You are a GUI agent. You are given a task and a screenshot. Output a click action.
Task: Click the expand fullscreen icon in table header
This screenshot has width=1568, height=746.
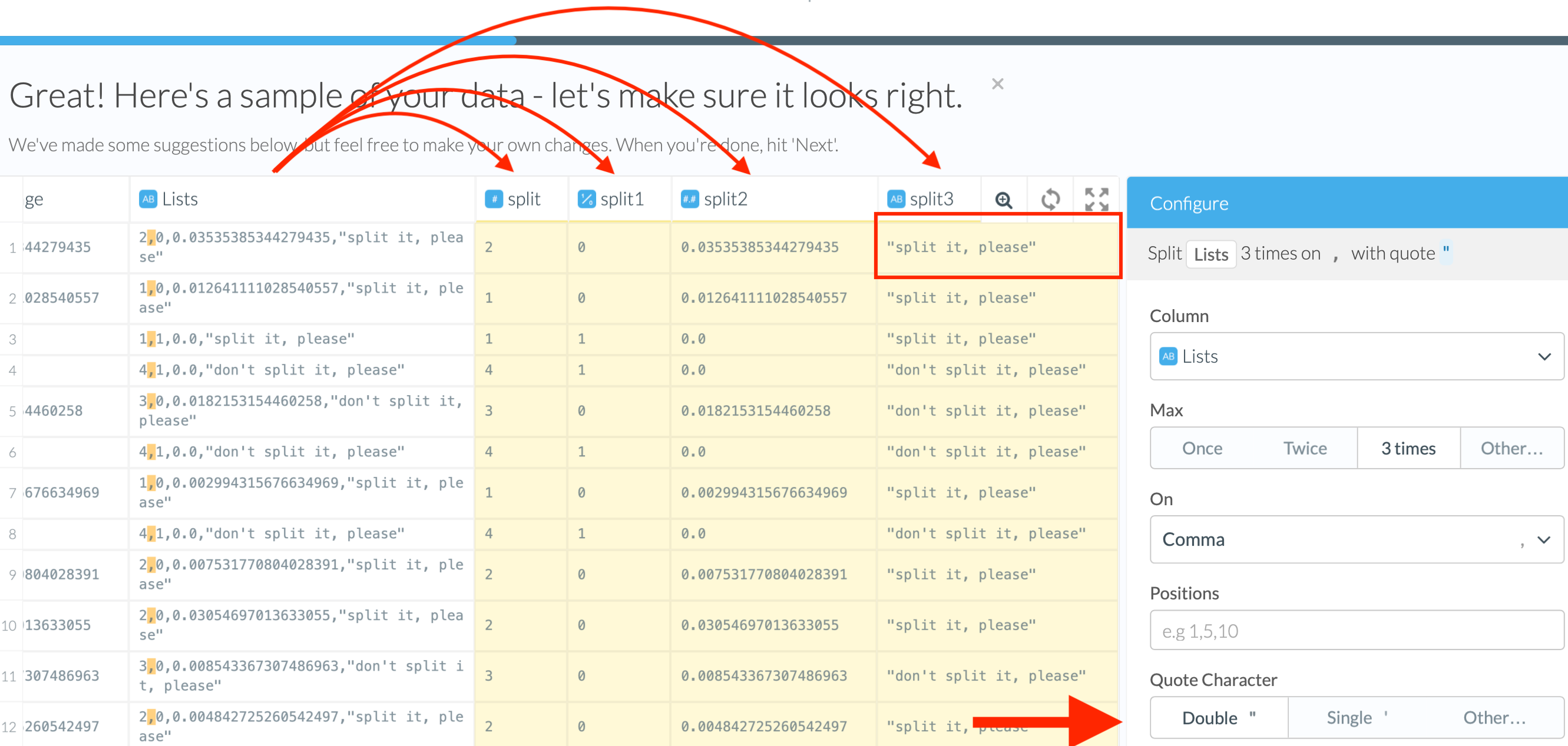click(1096, 200)
